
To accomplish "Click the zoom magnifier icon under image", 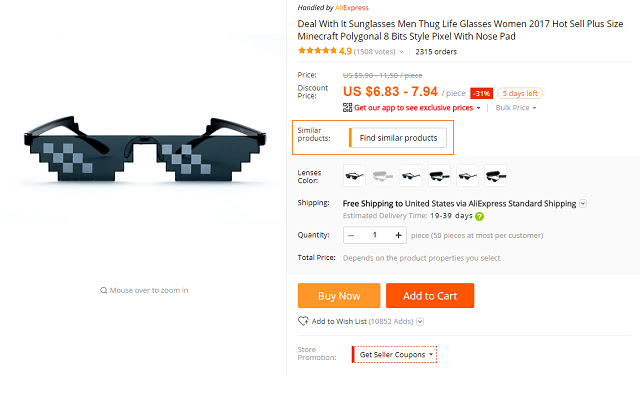I will coord(104,290).
